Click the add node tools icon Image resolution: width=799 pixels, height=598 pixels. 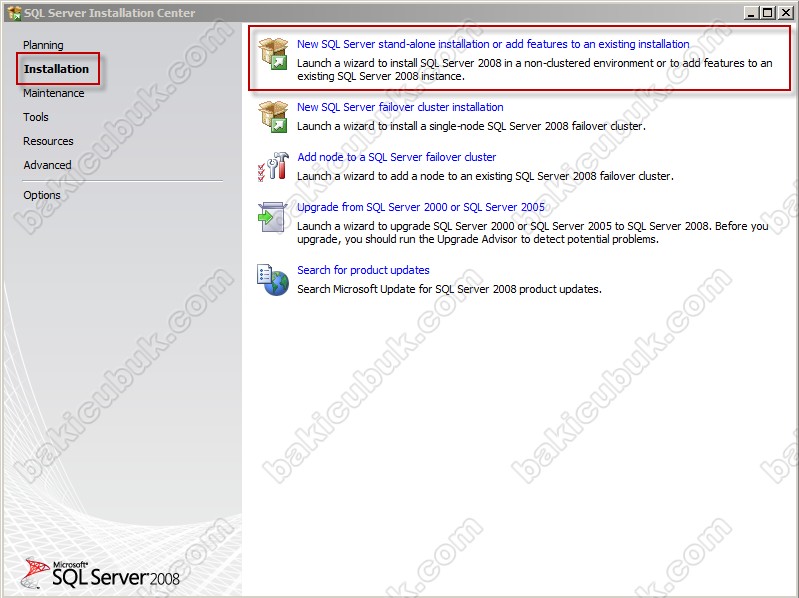274,167
